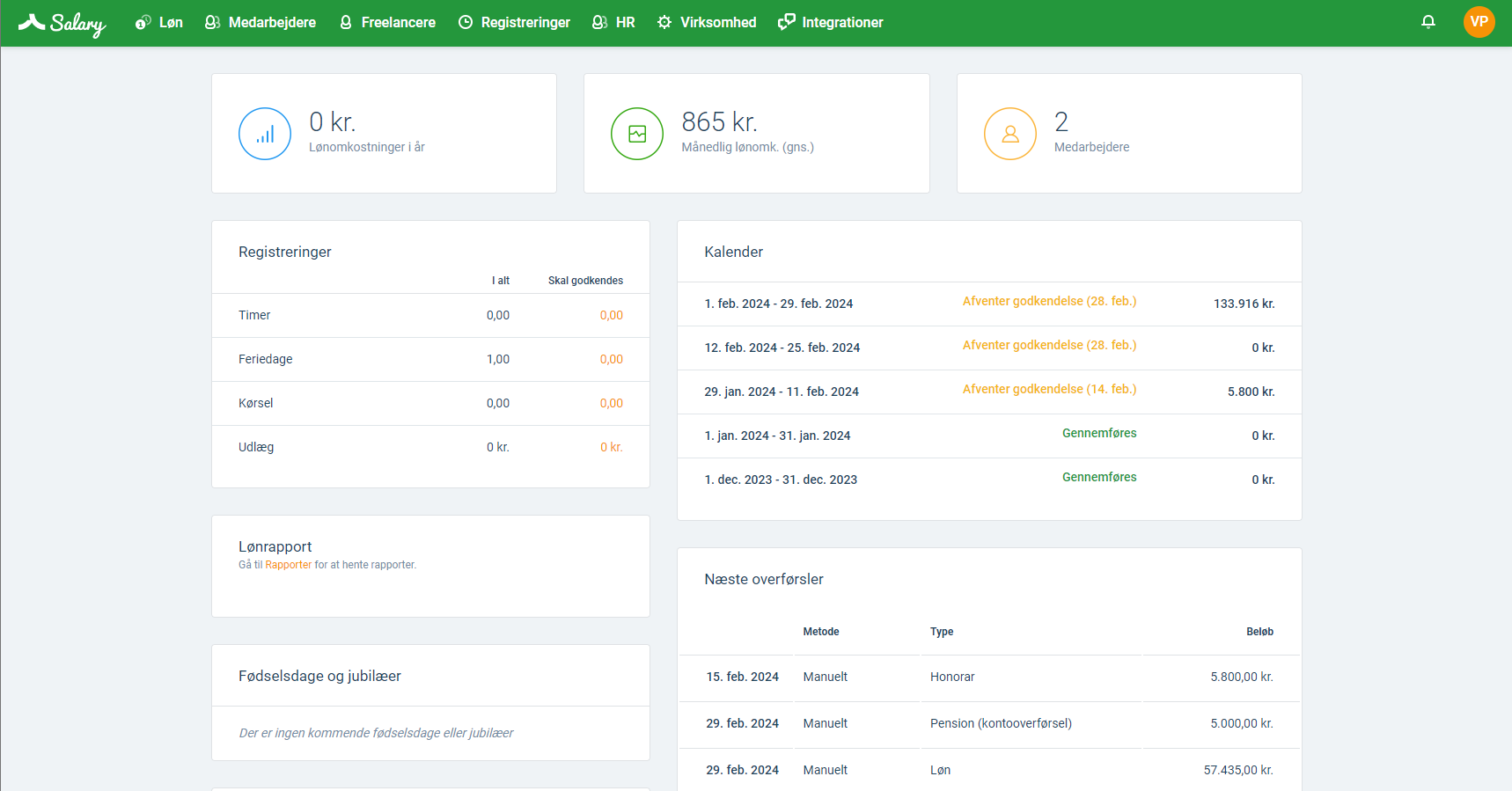Click the 'Skal godkendes' column header
Screen dimensions: 1512x791
(x=585, y=281)
